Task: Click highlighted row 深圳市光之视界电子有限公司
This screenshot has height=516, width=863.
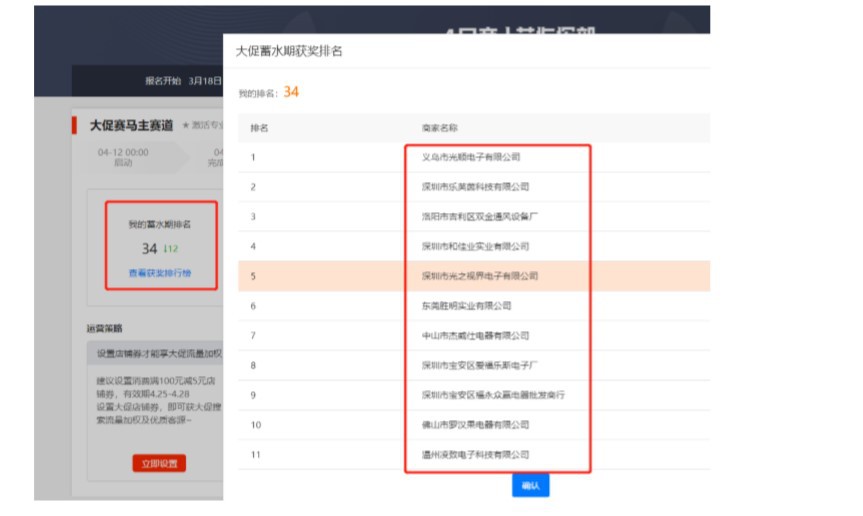Action: pyautogui.click(x=479, y=276)
